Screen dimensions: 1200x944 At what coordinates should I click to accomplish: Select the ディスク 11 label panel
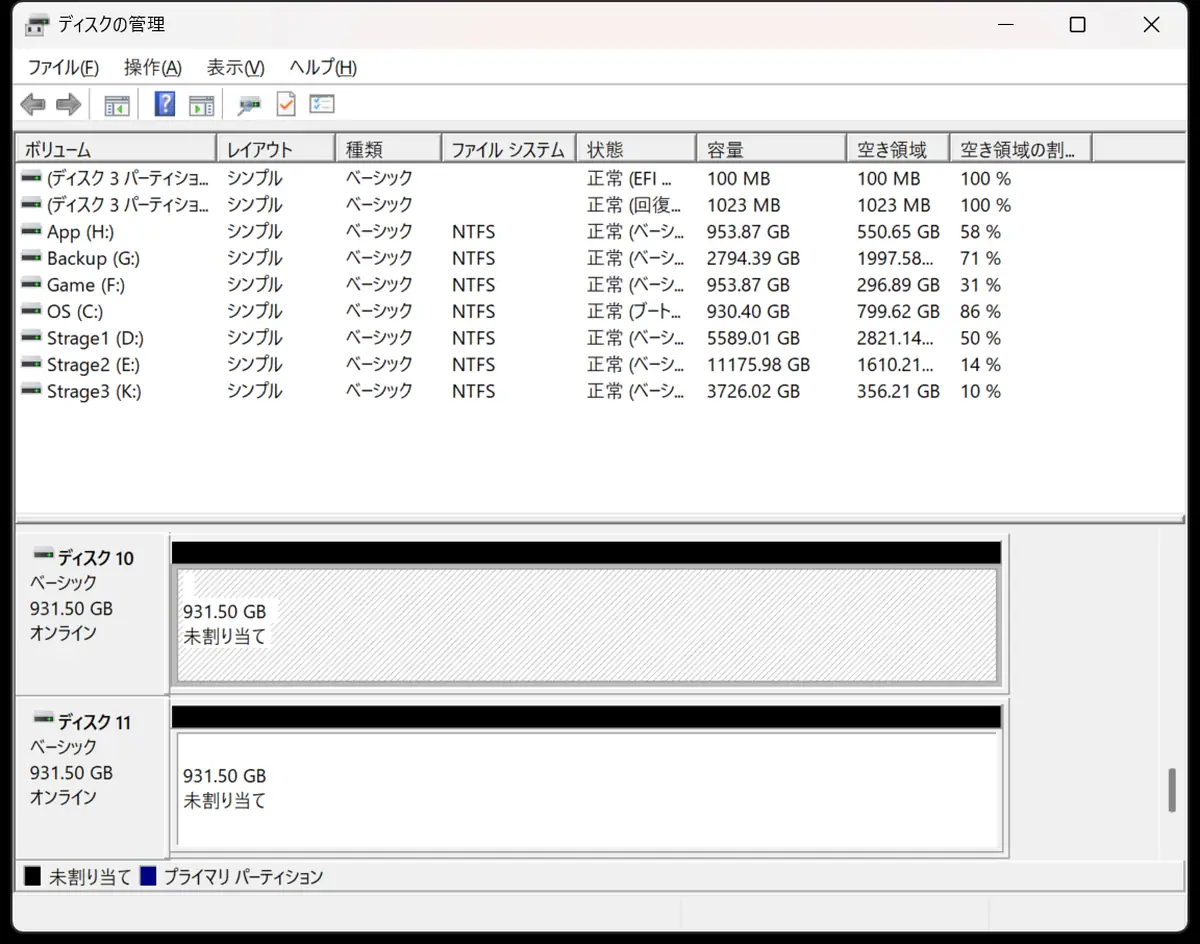92,778
